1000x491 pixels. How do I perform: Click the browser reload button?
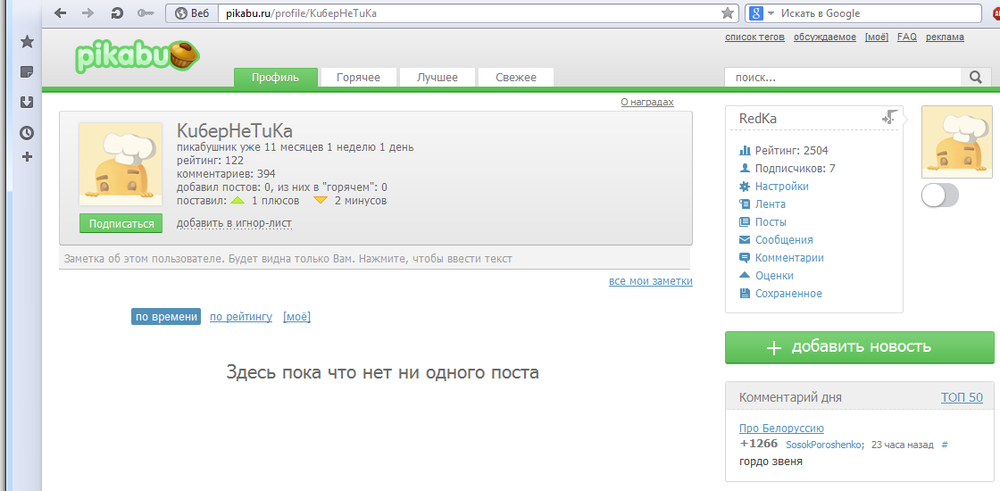[117, 13]
